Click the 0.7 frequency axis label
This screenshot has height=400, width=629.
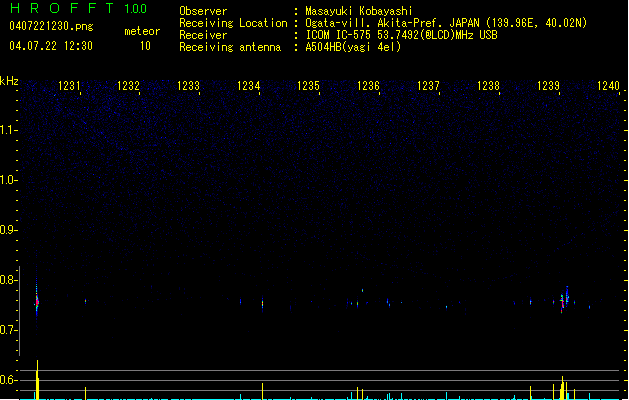coord(8,330)
